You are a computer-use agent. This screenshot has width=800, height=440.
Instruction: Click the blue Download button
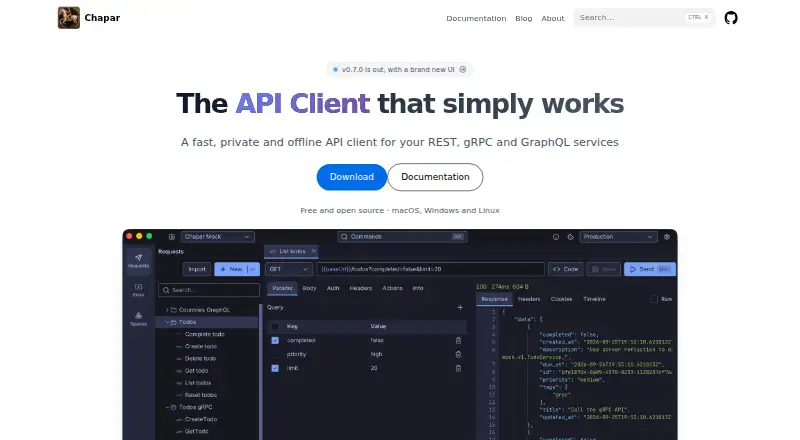352,177
